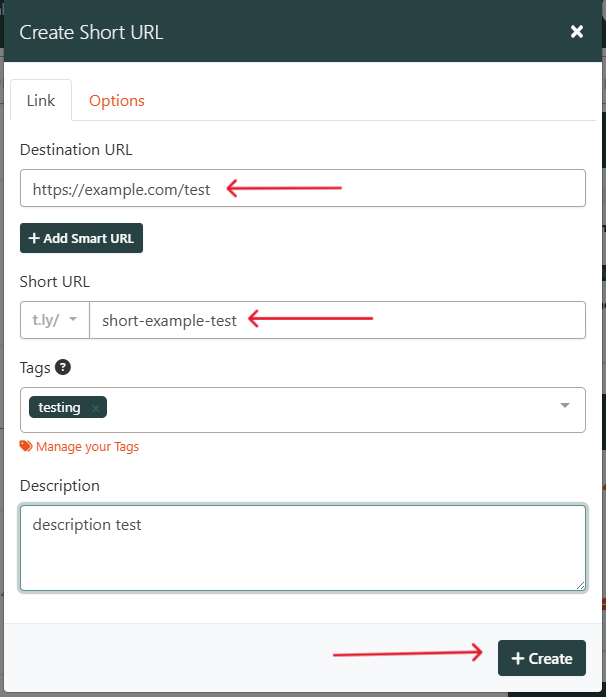The height and width of the screenshot is (697, 606).
Task: Click the Short URL label
Action: pos(55,281)
